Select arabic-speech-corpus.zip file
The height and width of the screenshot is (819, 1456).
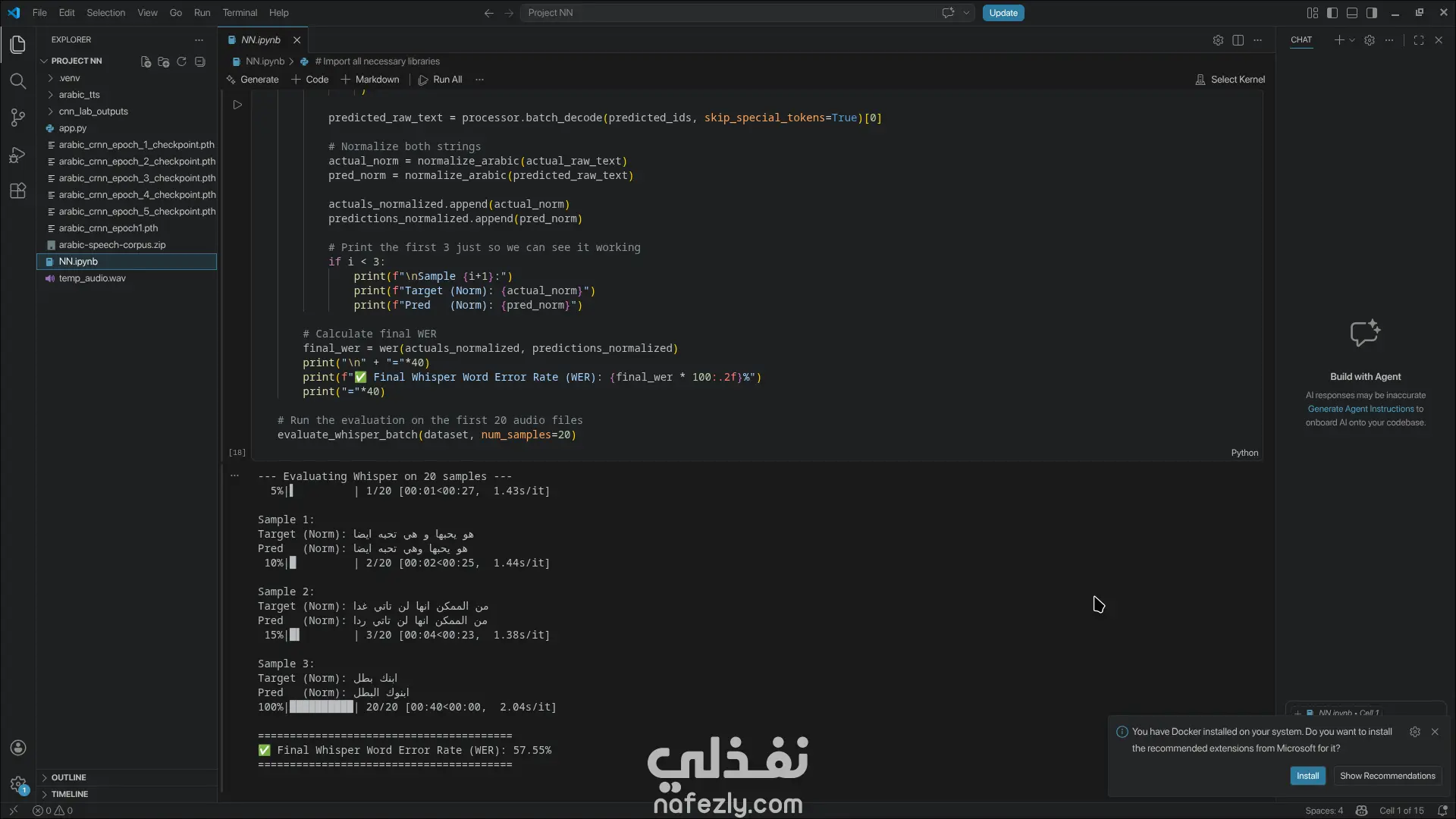click(x=127, y=245)
